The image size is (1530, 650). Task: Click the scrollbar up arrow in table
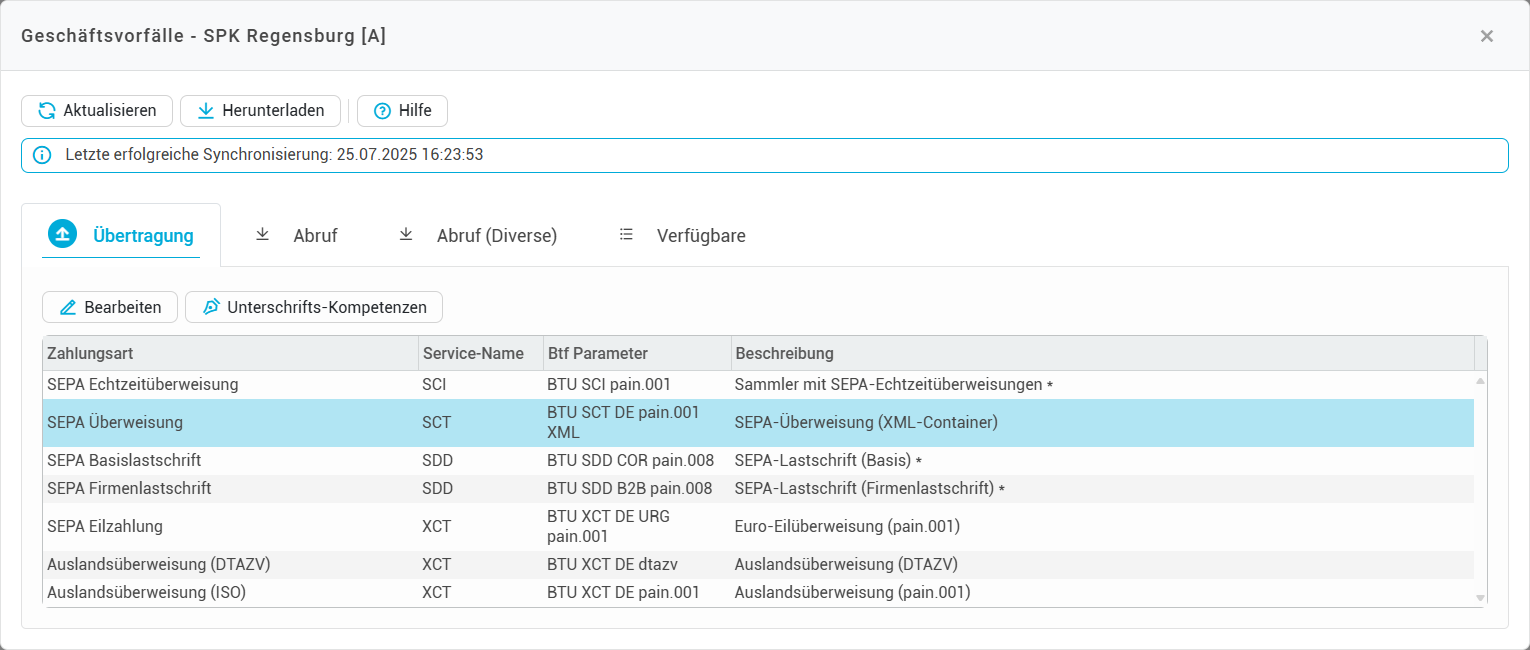click(1480, 381)
